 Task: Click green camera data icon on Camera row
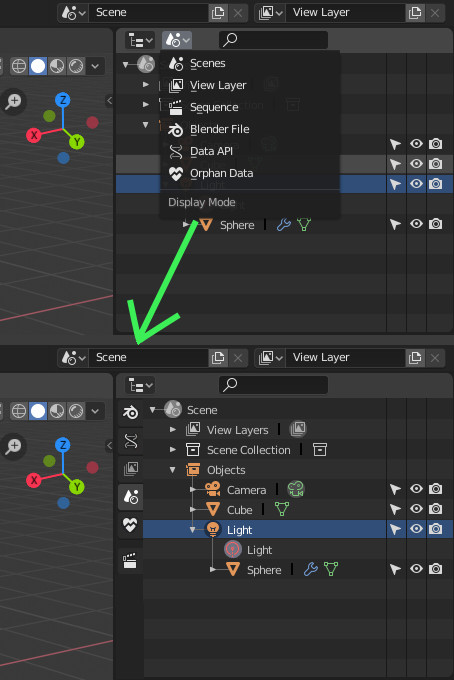pyautogui.click(x=296, y=489)
